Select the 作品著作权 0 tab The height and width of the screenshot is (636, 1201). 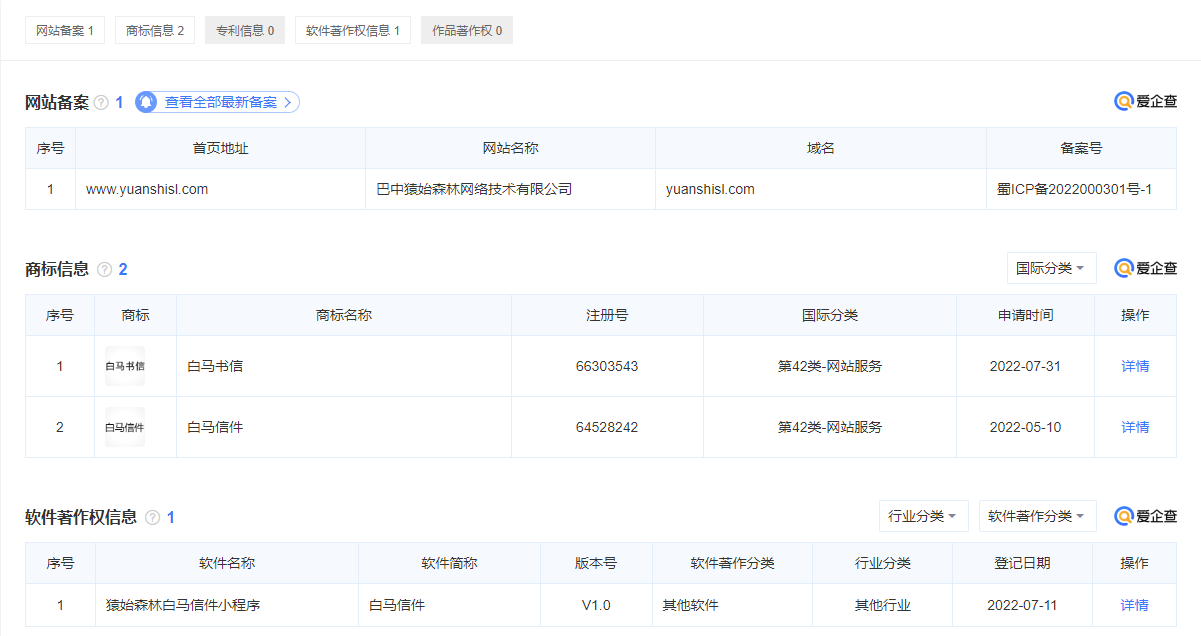click(467, 31)
